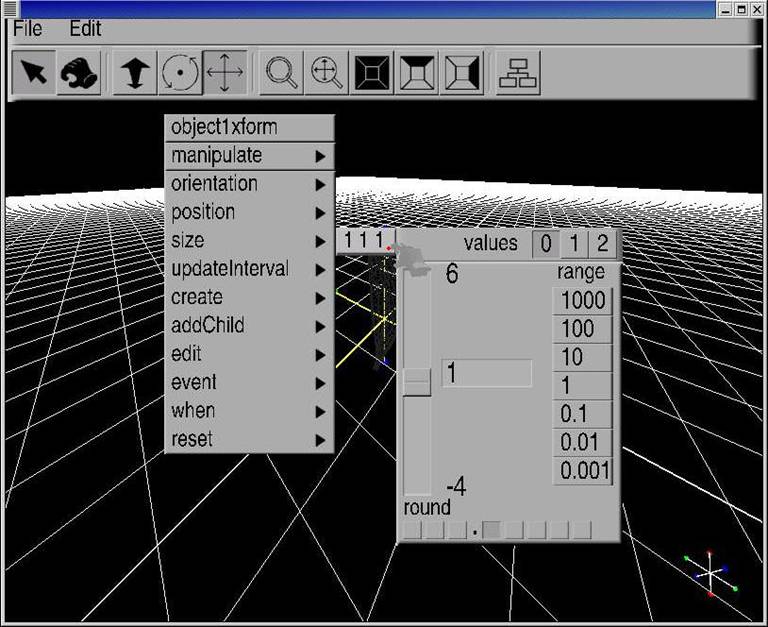Pick the four-arrow move tool
This screenshot has height=627, width=768.
225,72
